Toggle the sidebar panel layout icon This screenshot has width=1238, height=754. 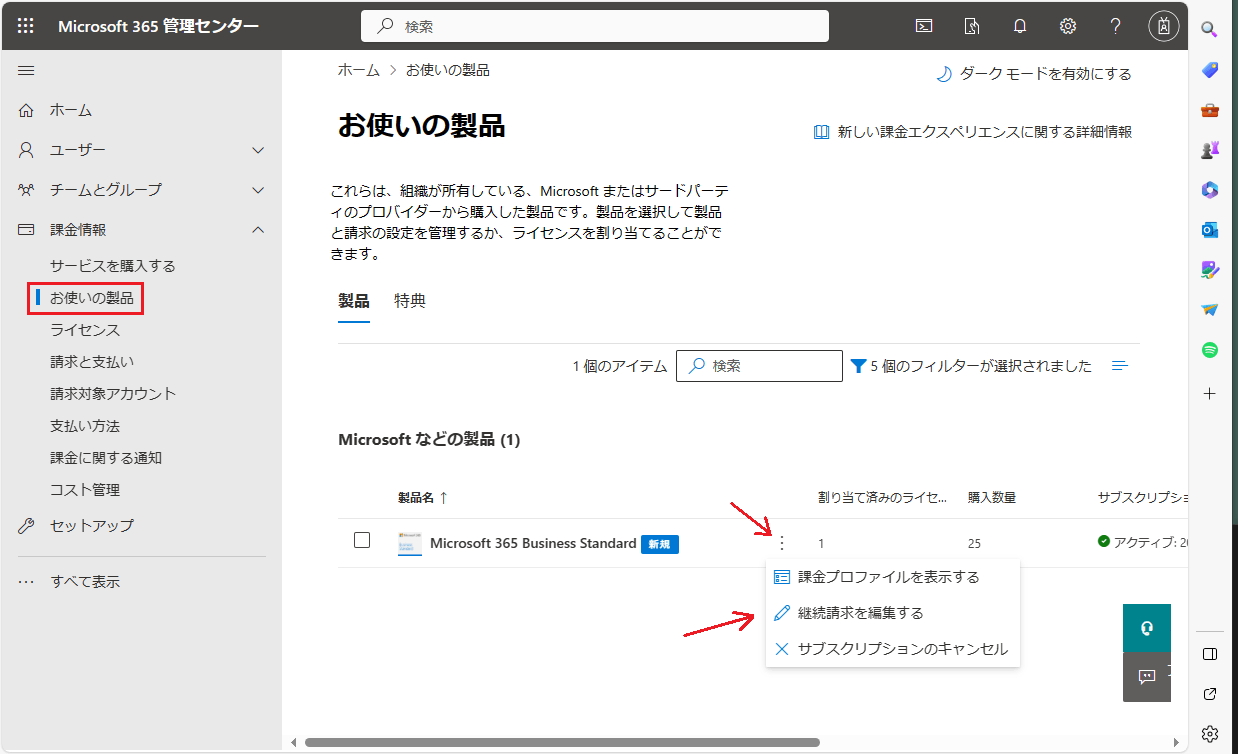(x=1210, y=654)
